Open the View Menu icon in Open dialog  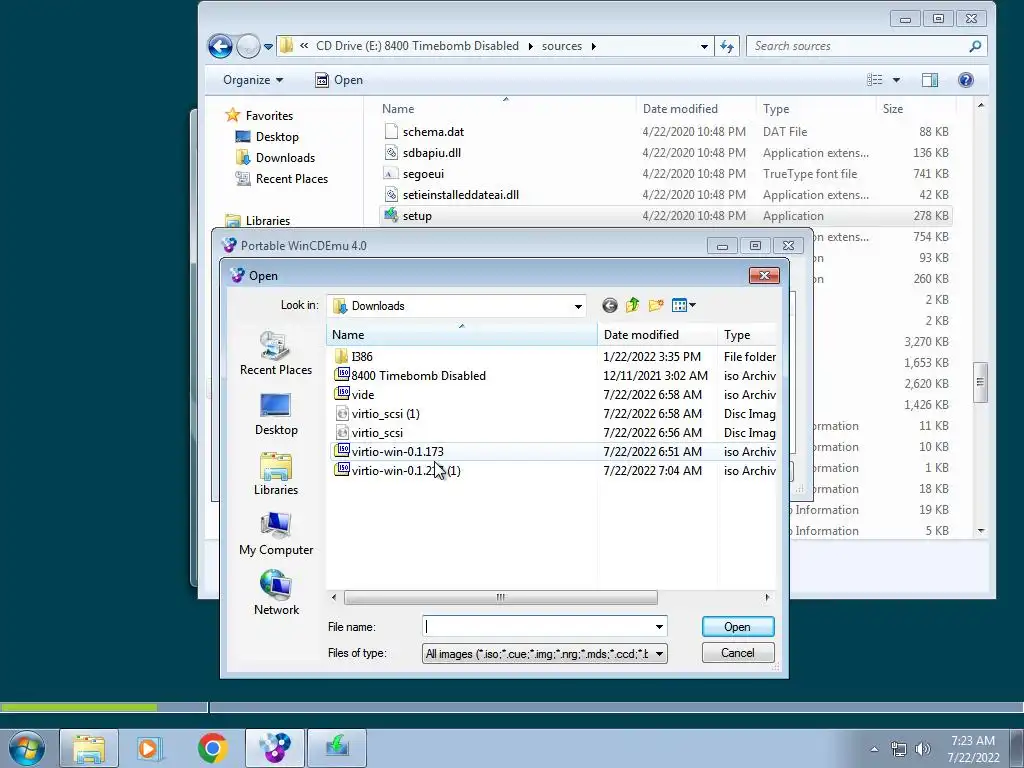pyautogui.click(x=683, y=305)
